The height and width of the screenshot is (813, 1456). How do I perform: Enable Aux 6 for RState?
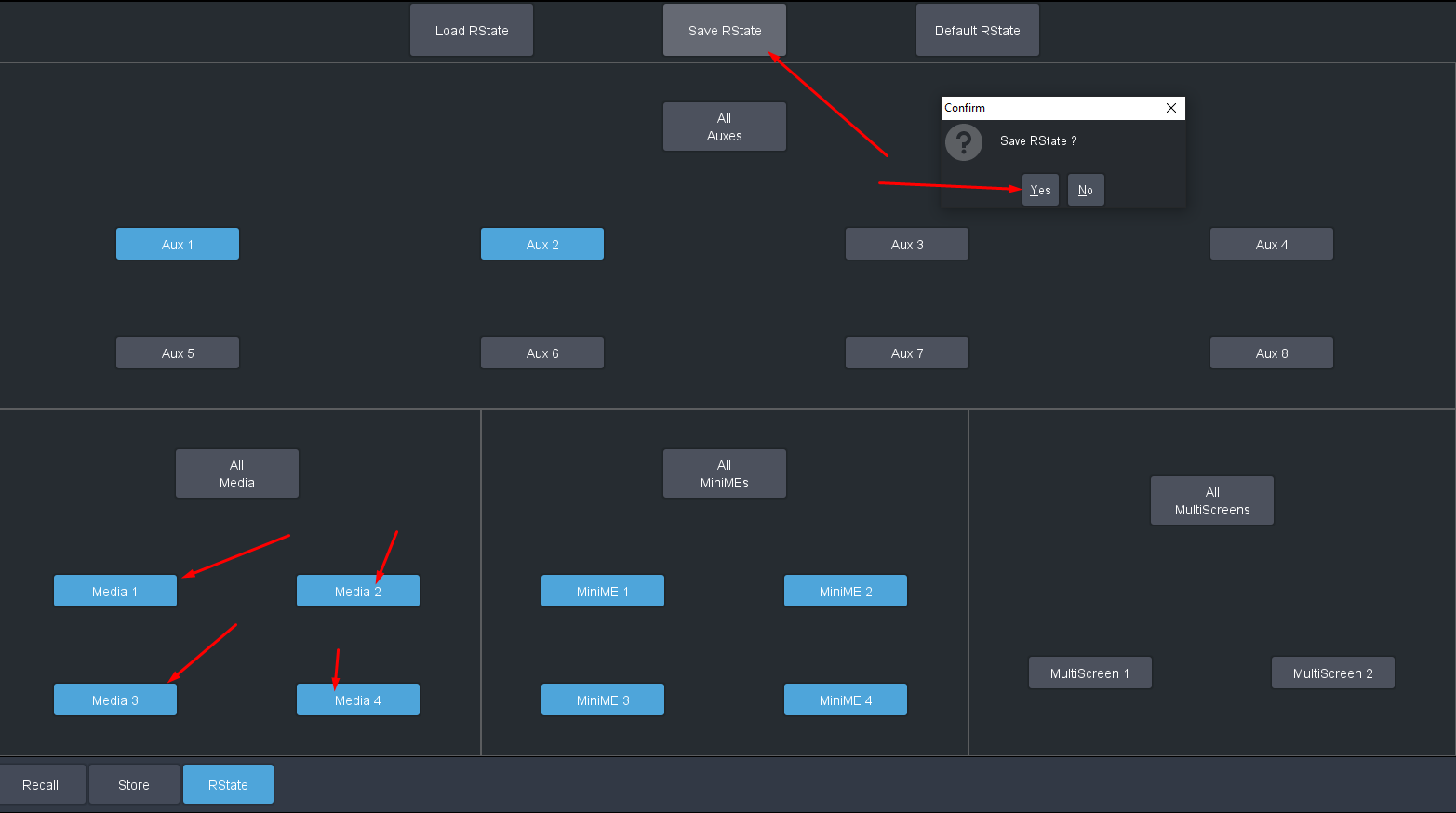click(542, 353)
